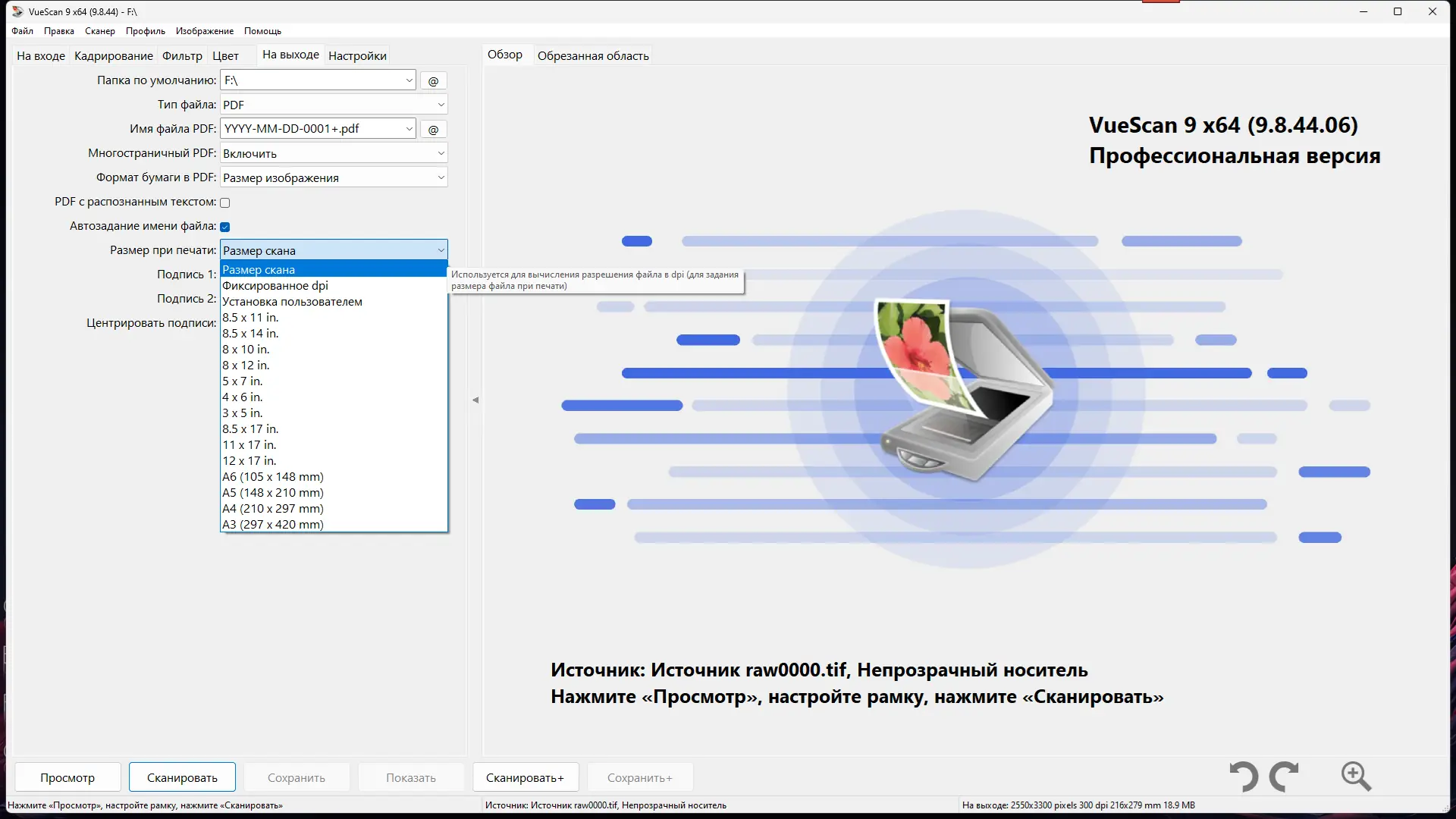Open the Сканер menu
The width and height of the screenshot is (1456, 819).
(99, 31)
